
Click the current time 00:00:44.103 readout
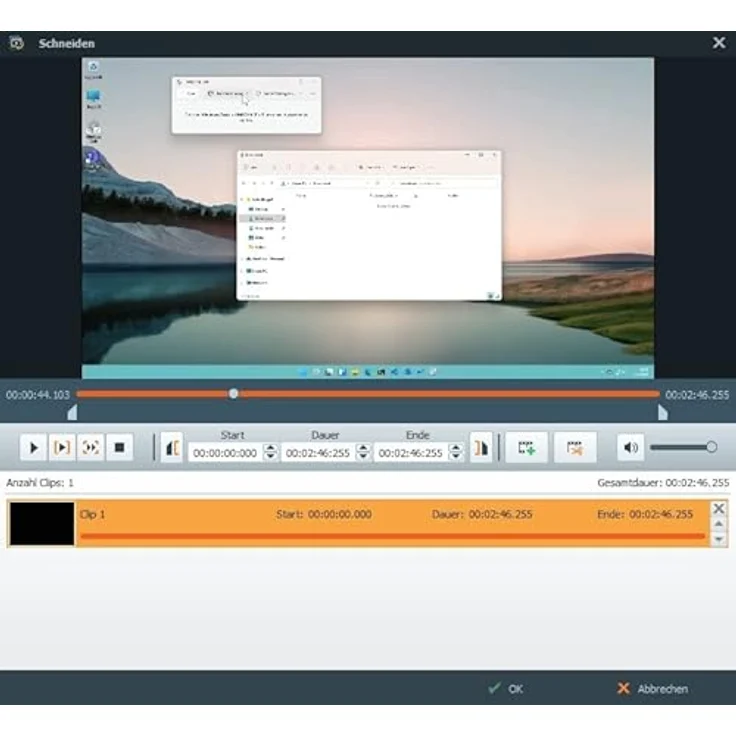click(x=38, y=395)
